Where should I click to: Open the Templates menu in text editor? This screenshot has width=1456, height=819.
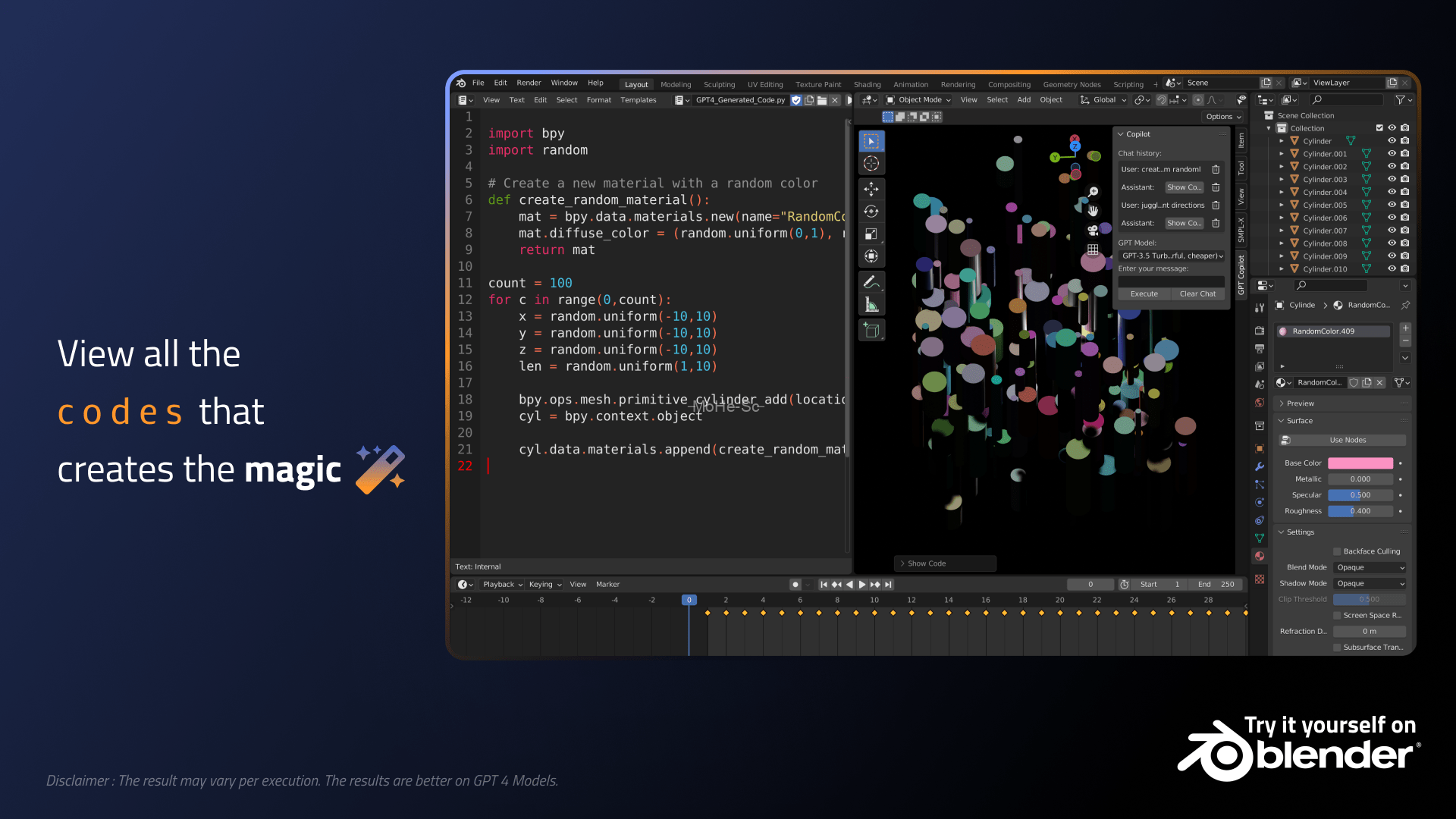pyautogui.click(x=638, y=100)
